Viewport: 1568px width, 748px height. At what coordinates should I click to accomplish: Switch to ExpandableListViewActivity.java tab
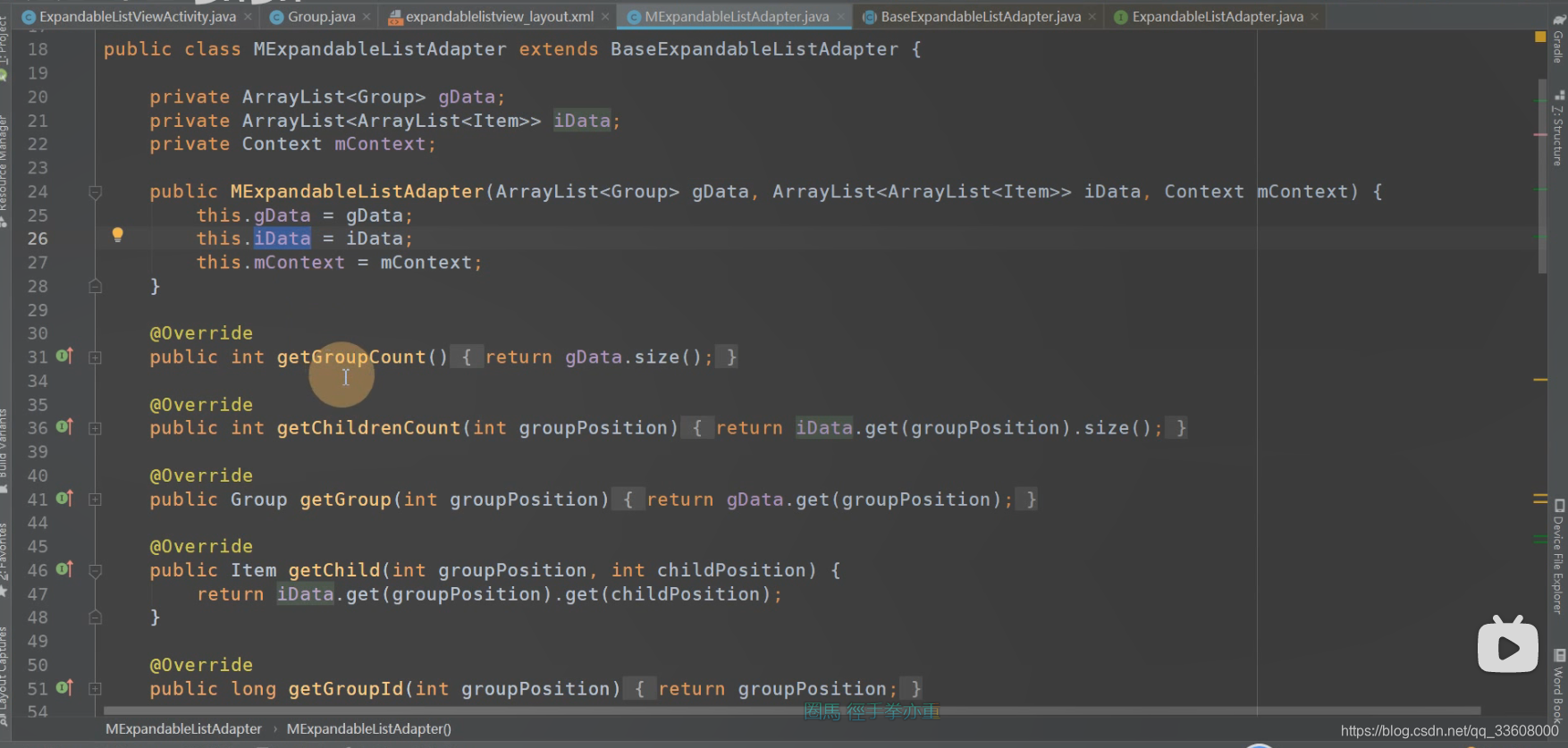(137, 16)
